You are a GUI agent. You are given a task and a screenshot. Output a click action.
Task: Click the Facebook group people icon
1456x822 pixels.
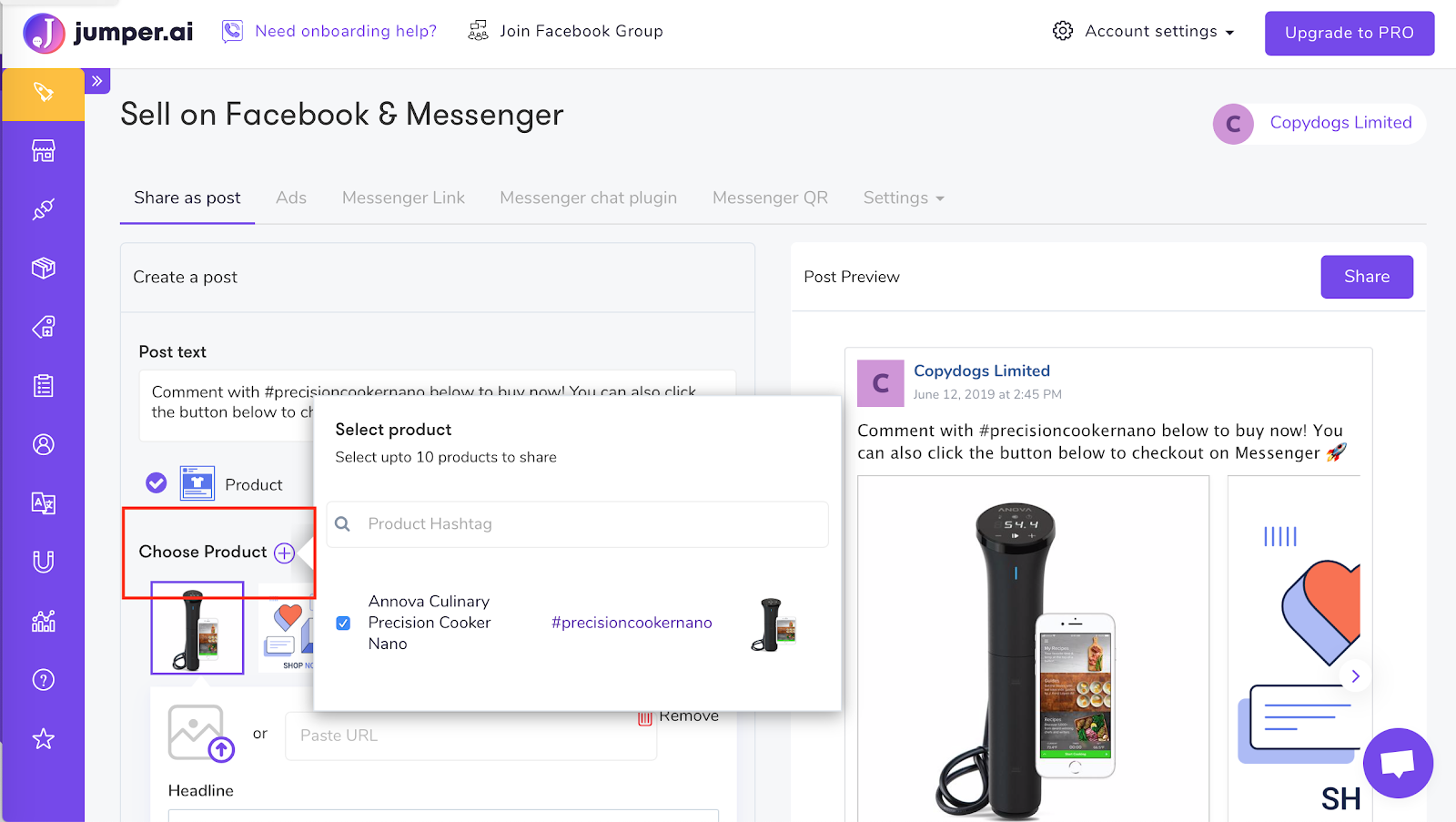pos(478,31)
